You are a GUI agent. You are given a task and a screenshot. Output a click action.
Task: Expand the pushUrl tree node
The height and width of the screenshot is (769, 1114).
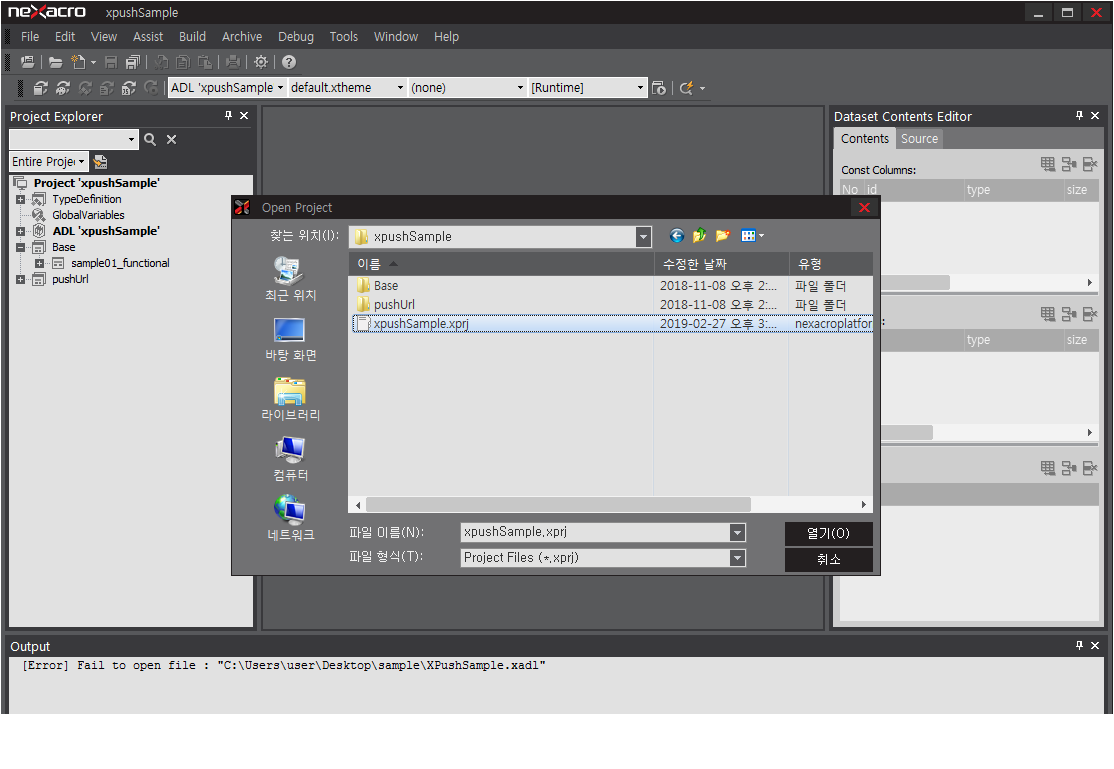coord(21,279)
